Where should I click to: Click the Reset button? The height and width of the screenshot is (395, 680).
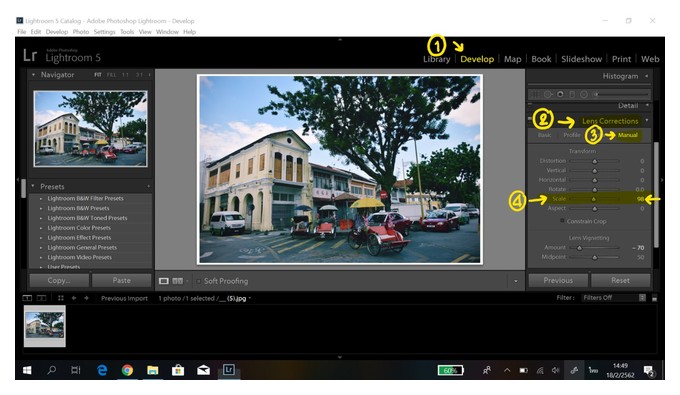pyautogui.click(x=621, y=281)
